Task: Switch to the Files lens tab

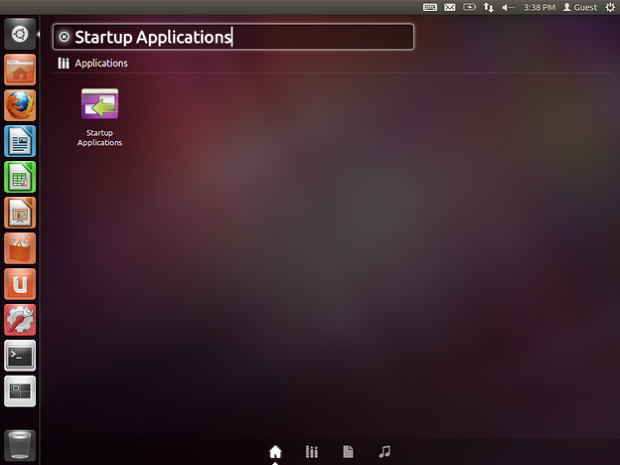Action: (x=348, y=452)
